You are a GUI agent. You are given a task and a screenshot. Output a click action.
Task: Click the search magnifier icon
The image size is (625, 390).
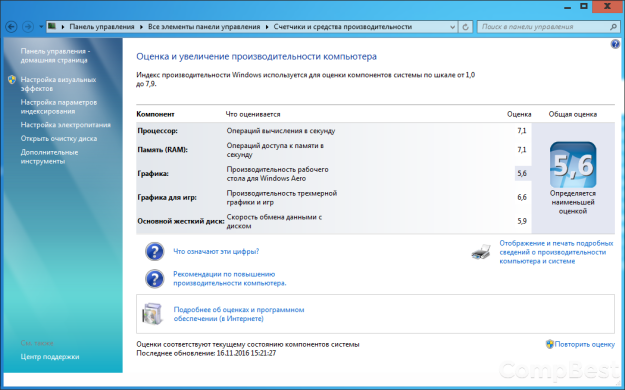click(613, 27)
